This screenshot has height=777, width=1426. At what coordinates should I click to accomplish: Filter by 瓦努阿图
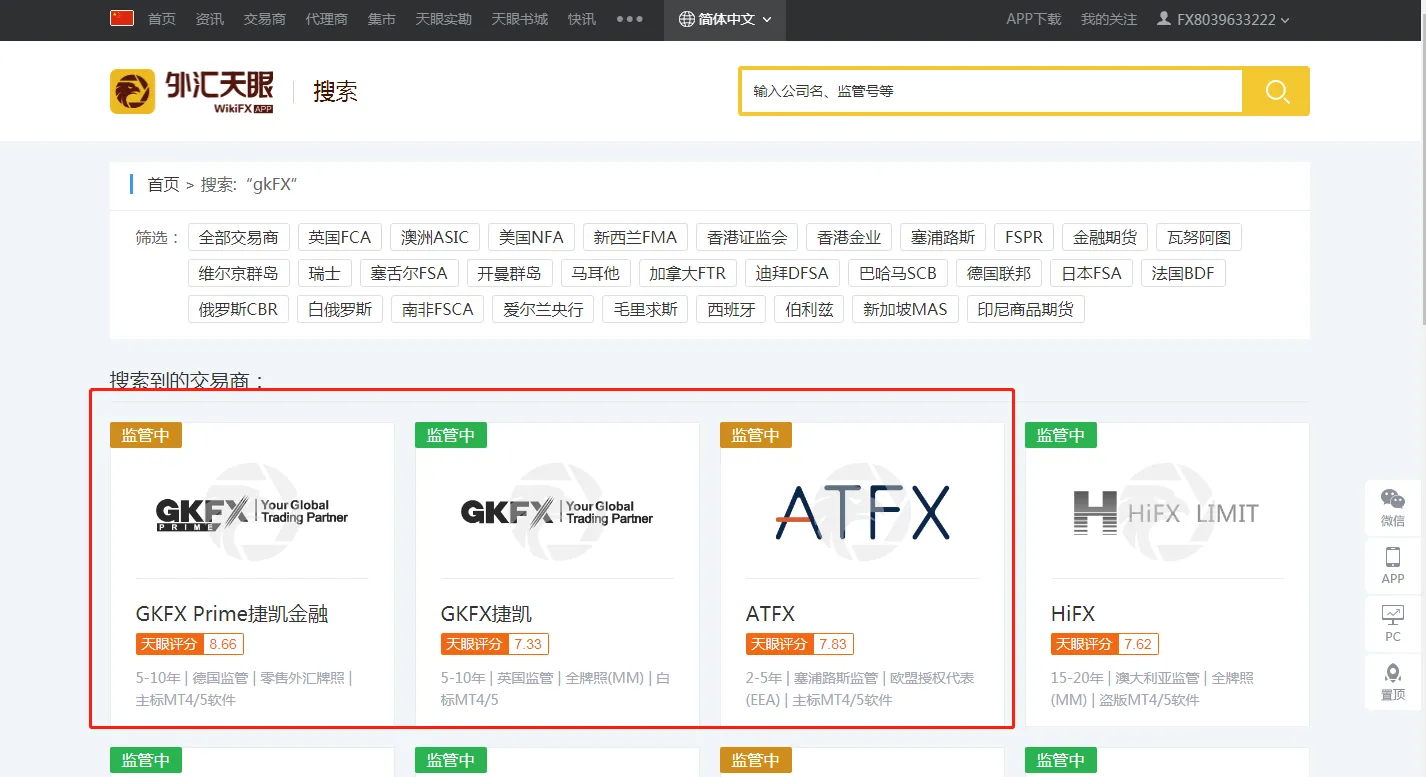click(1199, 237)
